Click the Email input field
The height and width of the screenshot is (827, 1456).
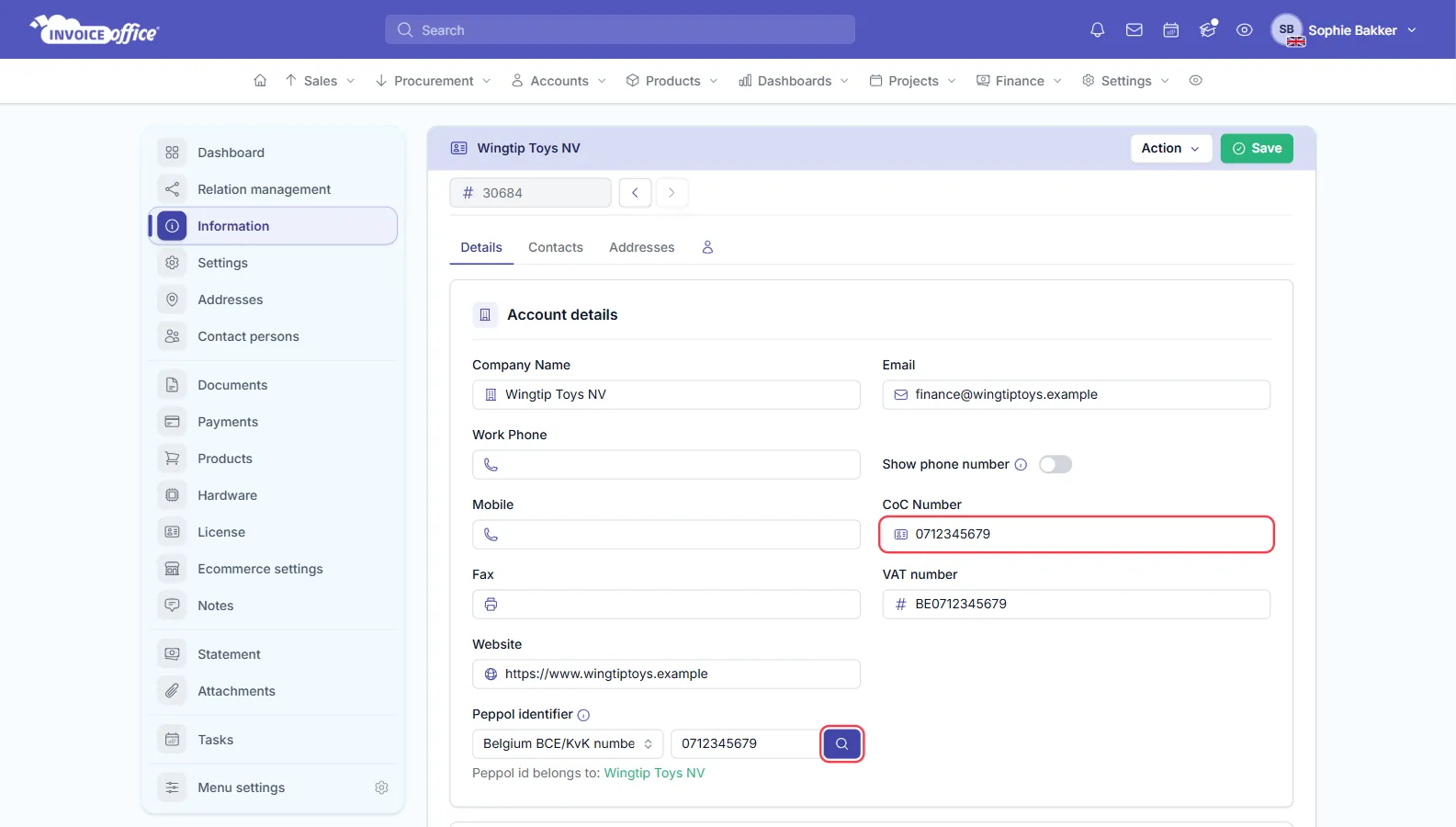coord(1077,394)
